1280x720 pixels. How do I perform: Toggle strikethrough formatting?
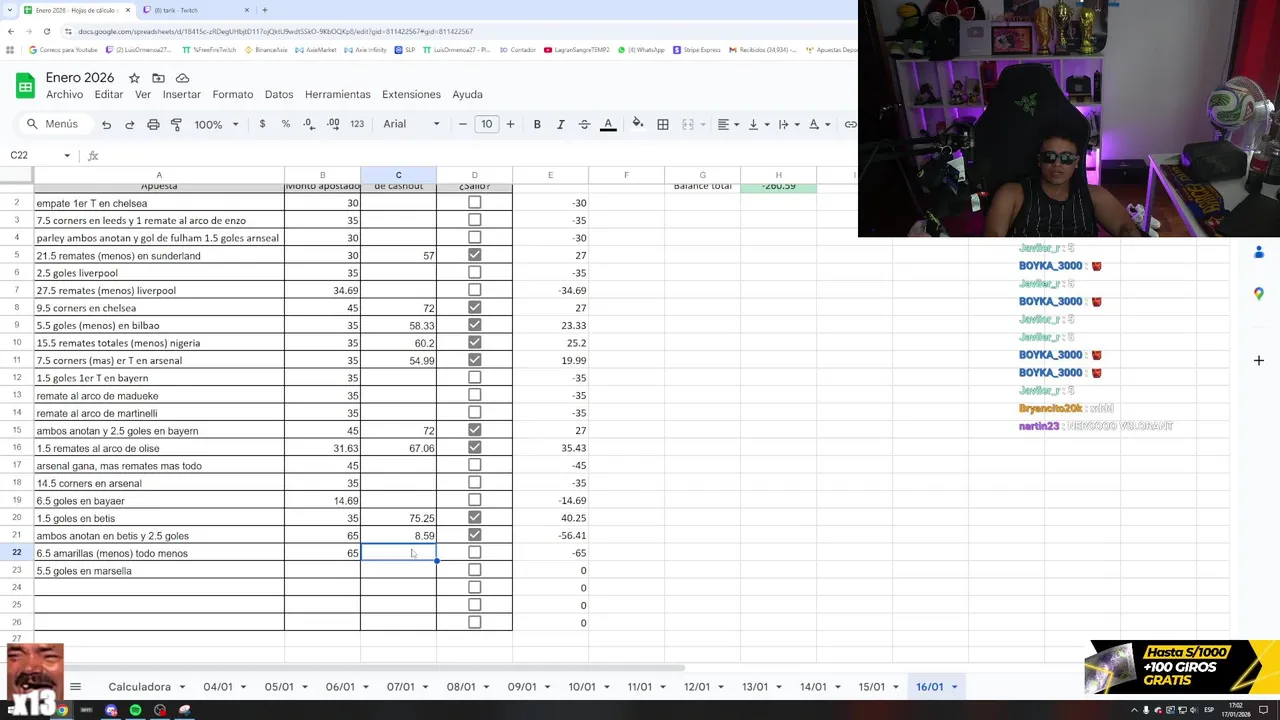click(x=584, y=124)
